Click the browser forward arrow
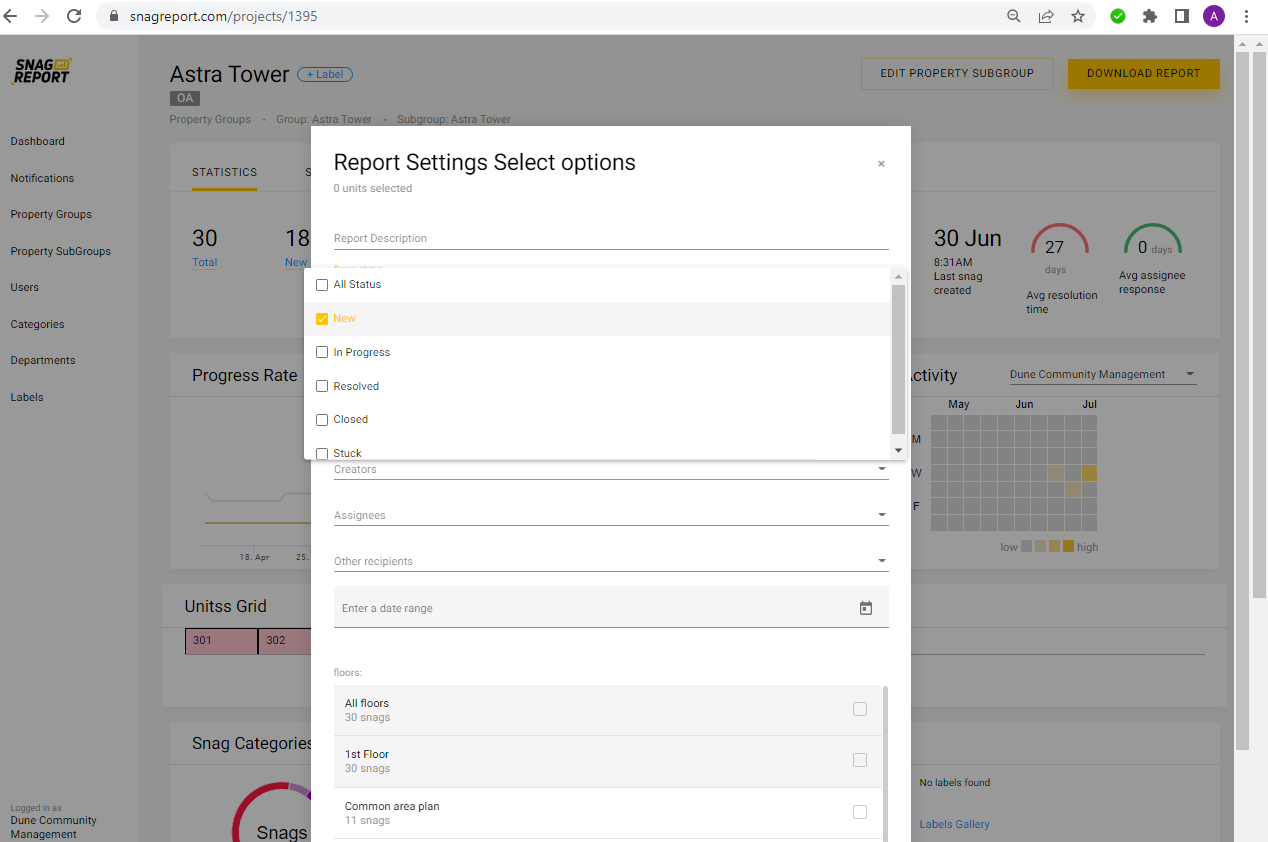This screenshot has width=1268, height=842. click(42, 16)
